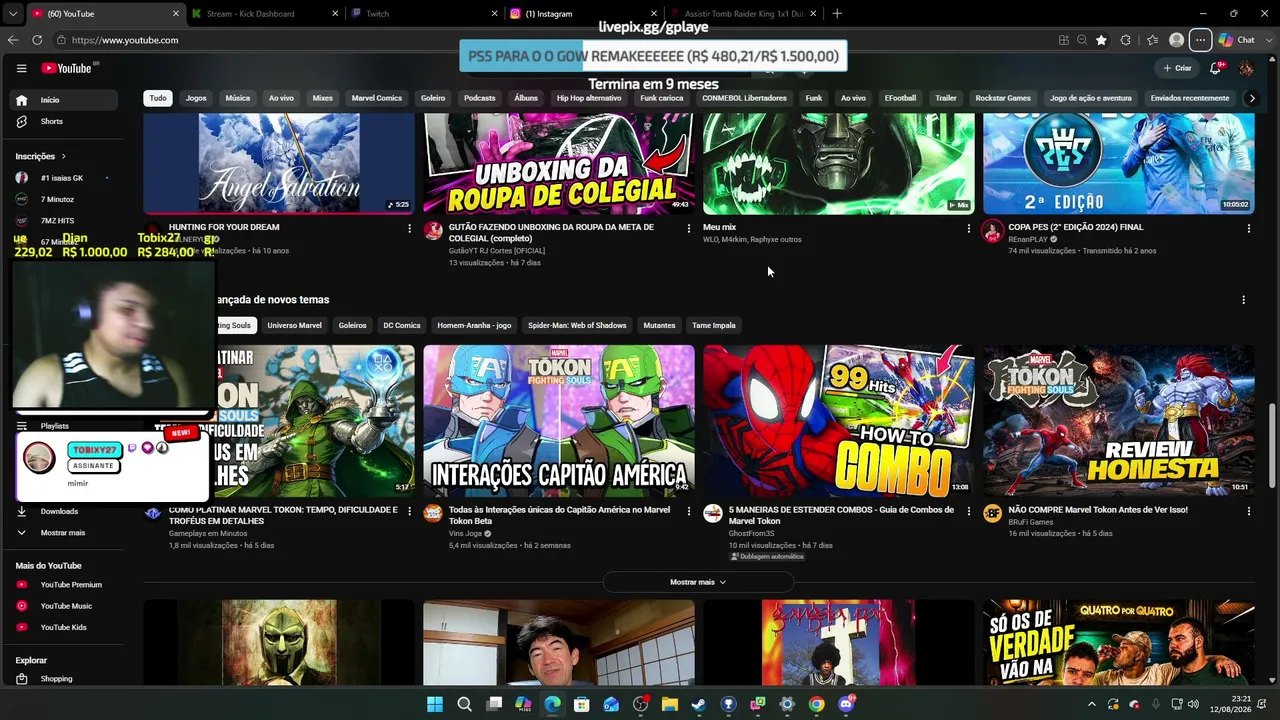1280x720 pixels.
Task: Click the Criar create button
Action: 1177,68
